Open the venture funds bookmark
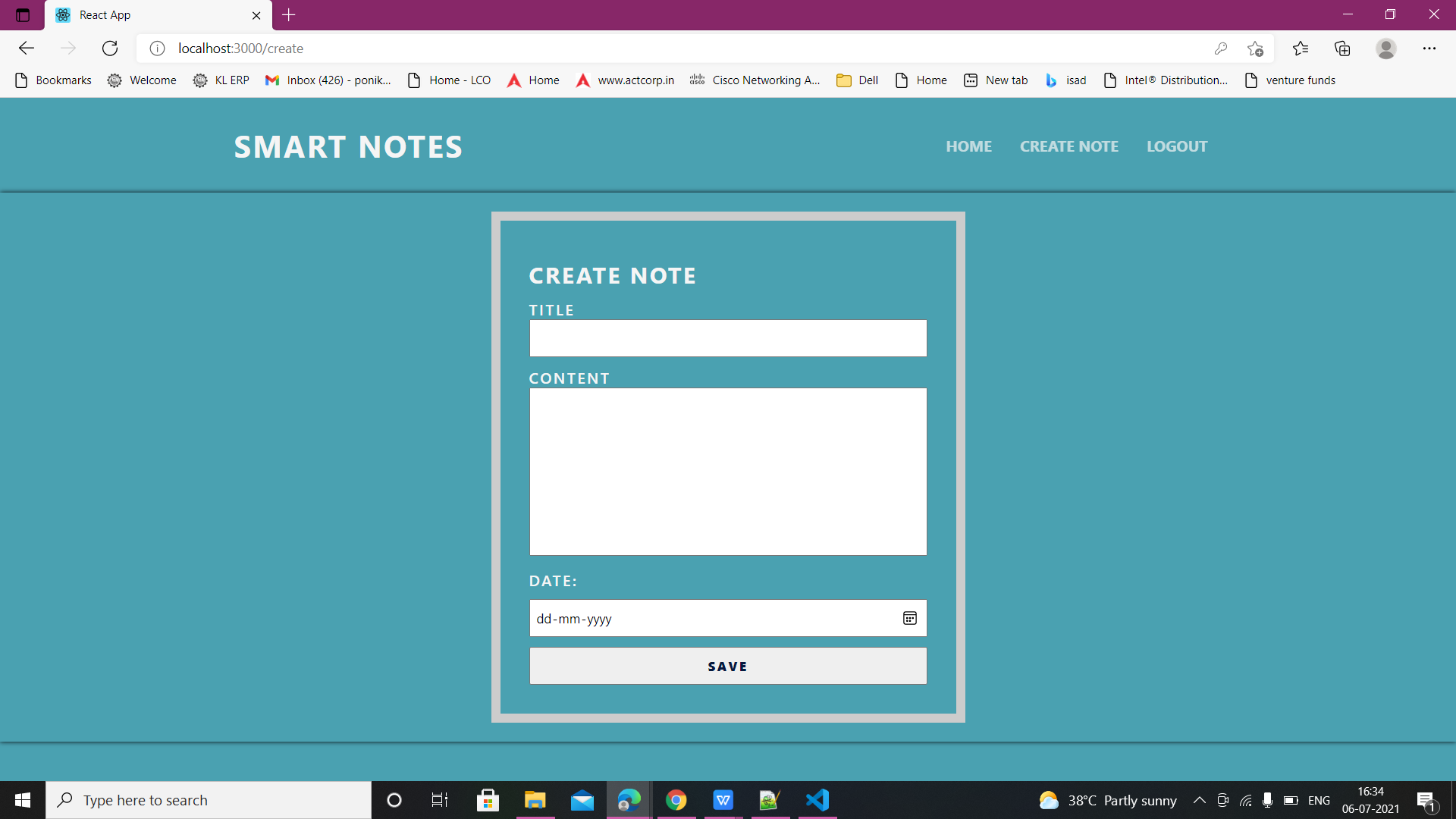 pos(1290,80)
